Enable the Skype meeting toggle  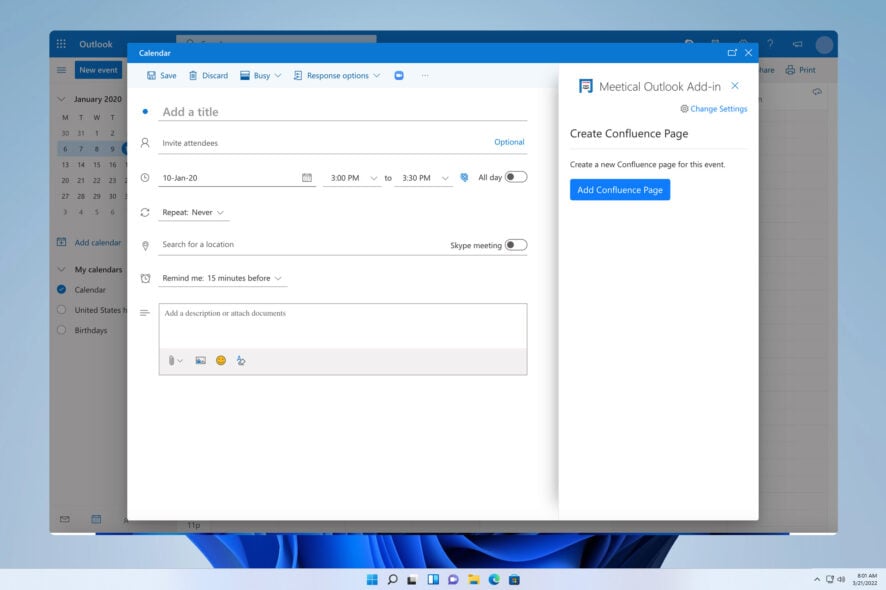click(516, 245)
